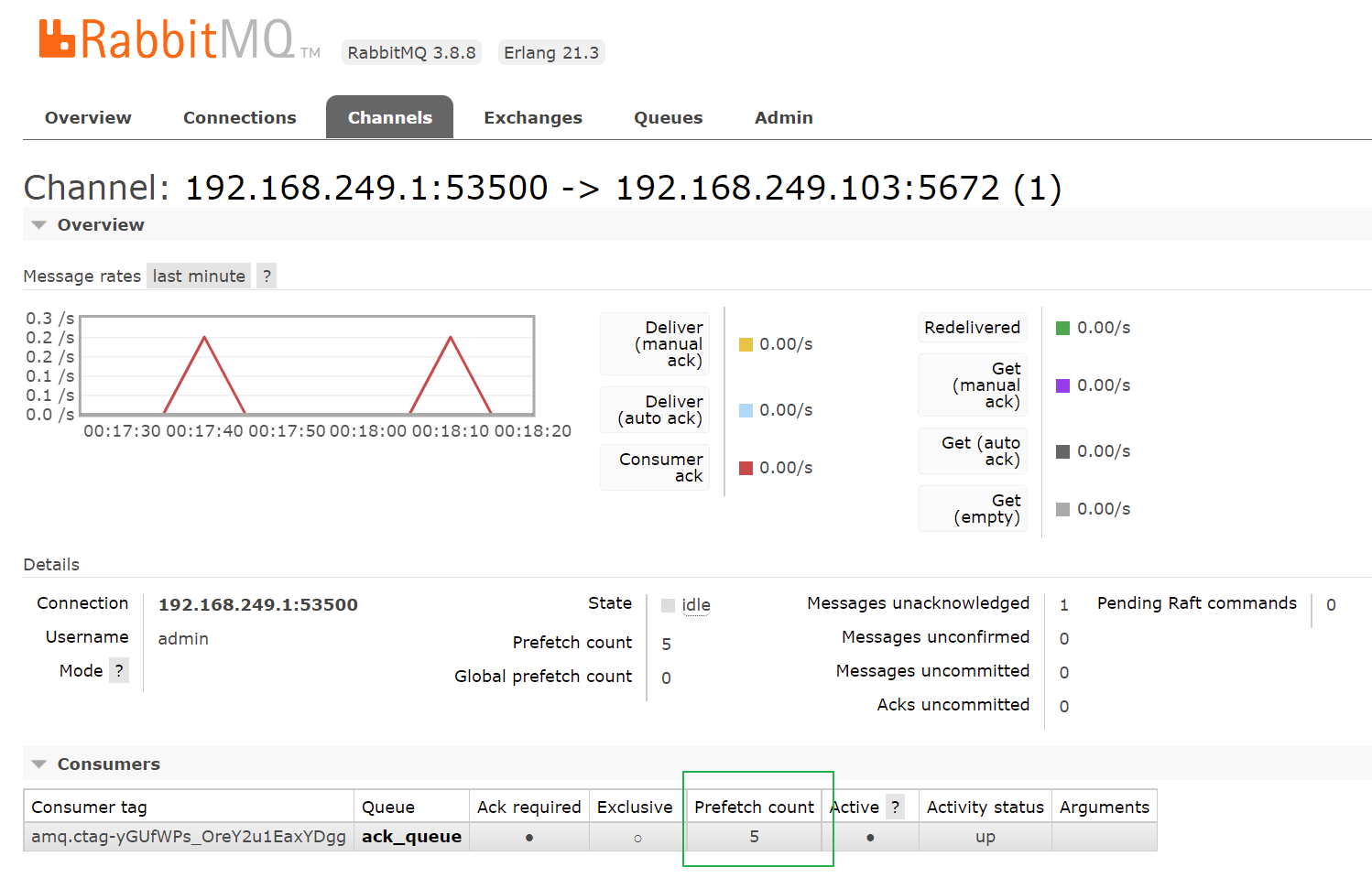
Task: Click the Pending Raft commands label
Action: pos(1197,603)
